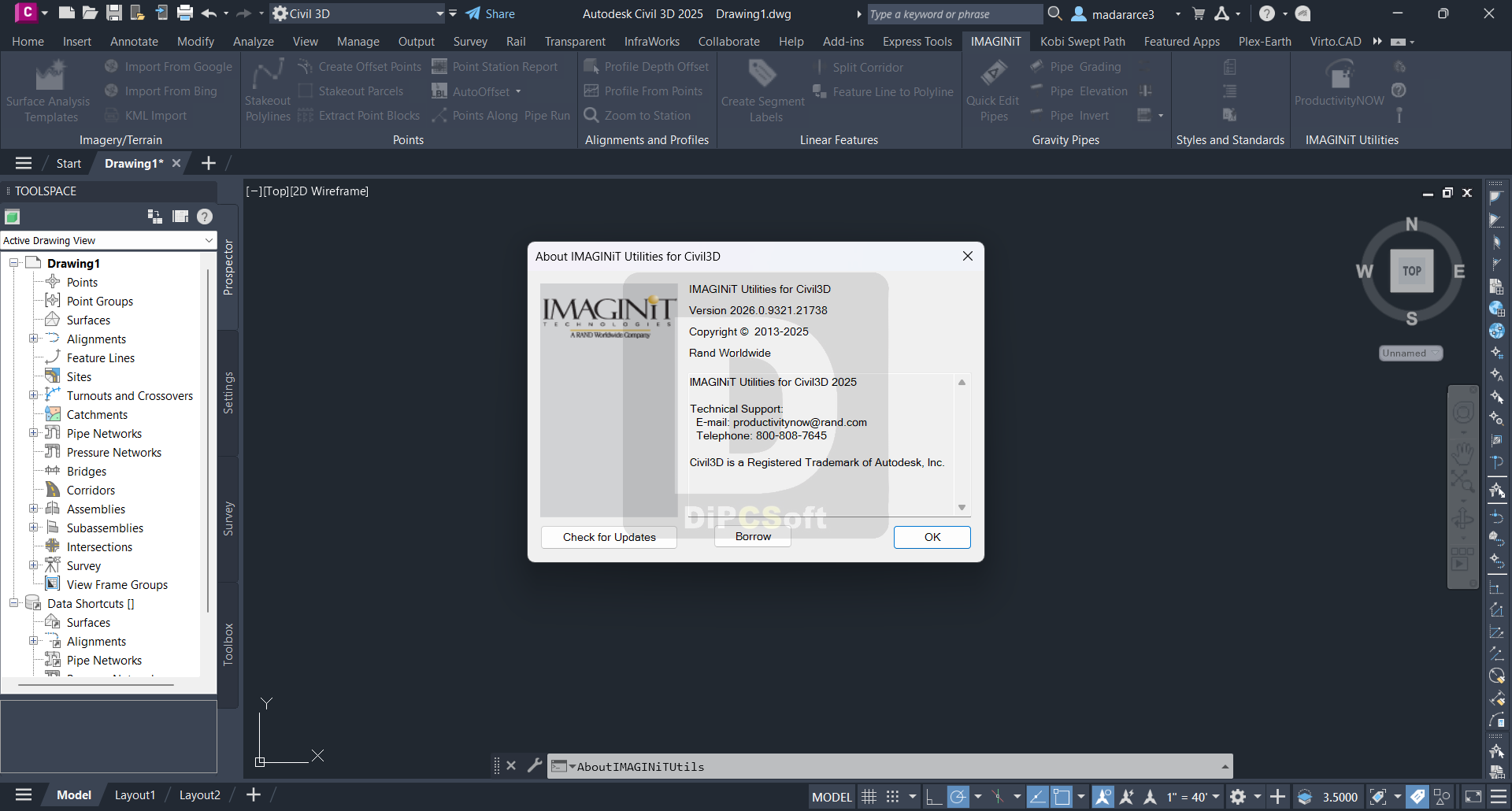Toggle Object snap tracking in status bar

(x=1038, y=797)
